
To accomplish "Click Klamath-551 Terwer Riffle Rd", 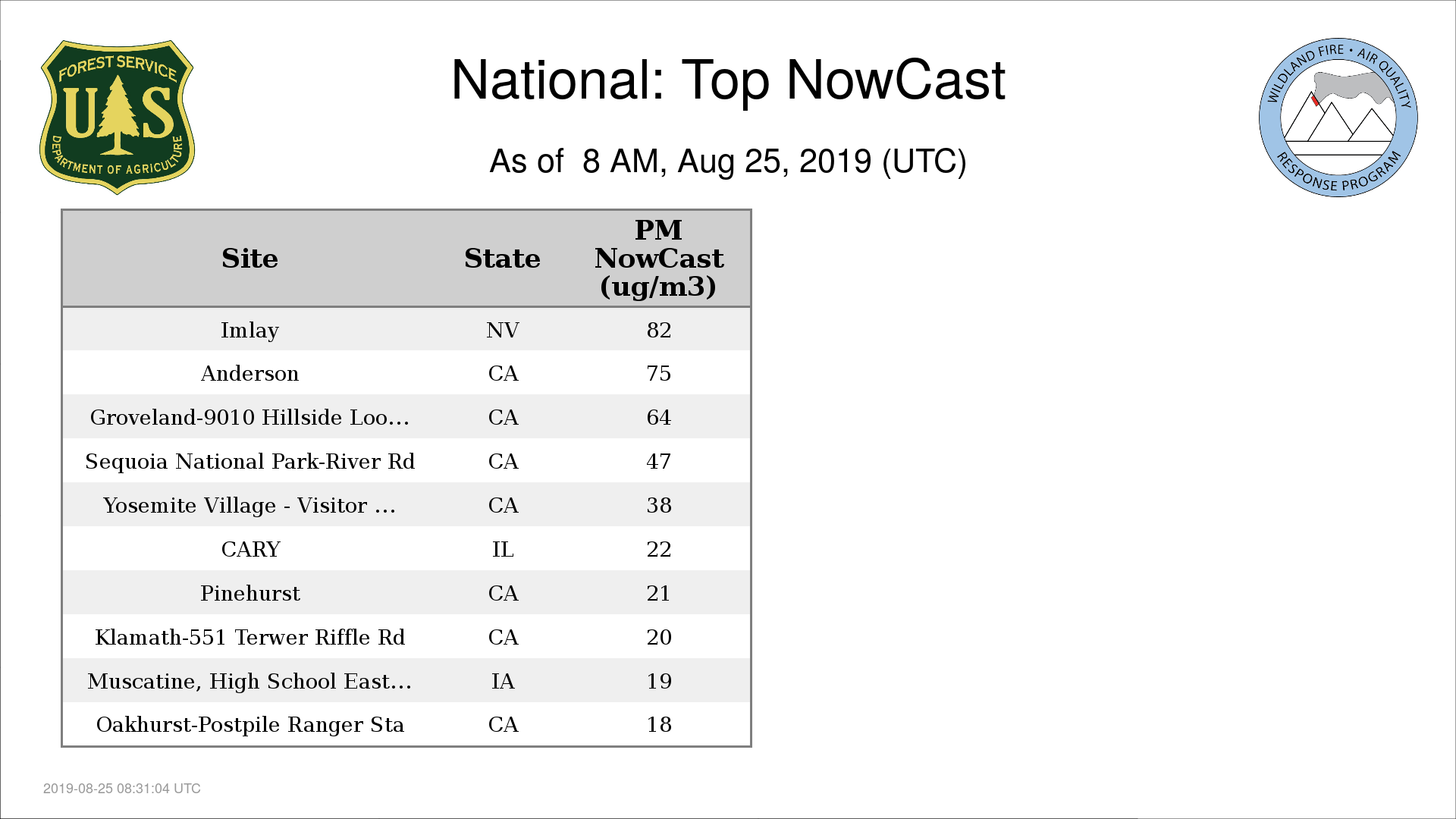I will click(249, 637).
